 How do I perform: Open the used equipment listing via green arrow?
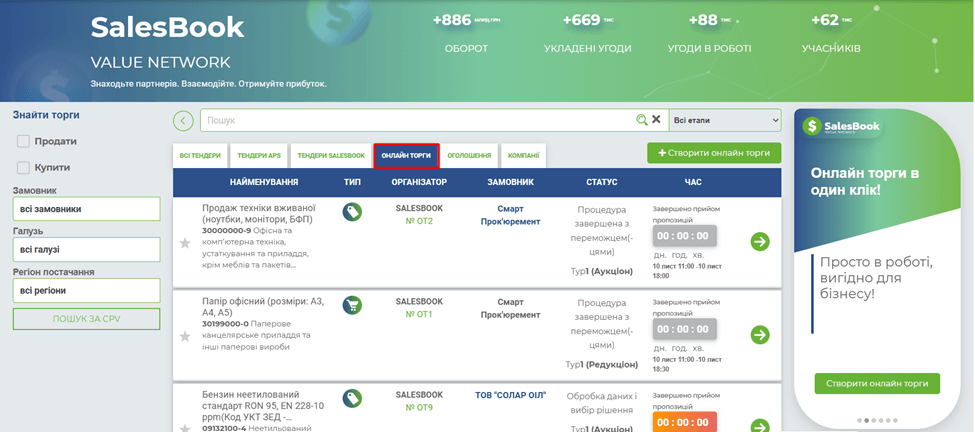pos(760,242)
